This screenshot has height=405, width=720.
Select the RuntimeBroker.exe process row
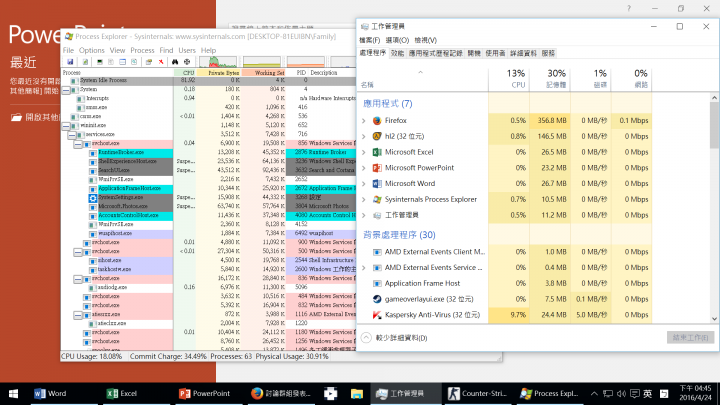[208, 152]
